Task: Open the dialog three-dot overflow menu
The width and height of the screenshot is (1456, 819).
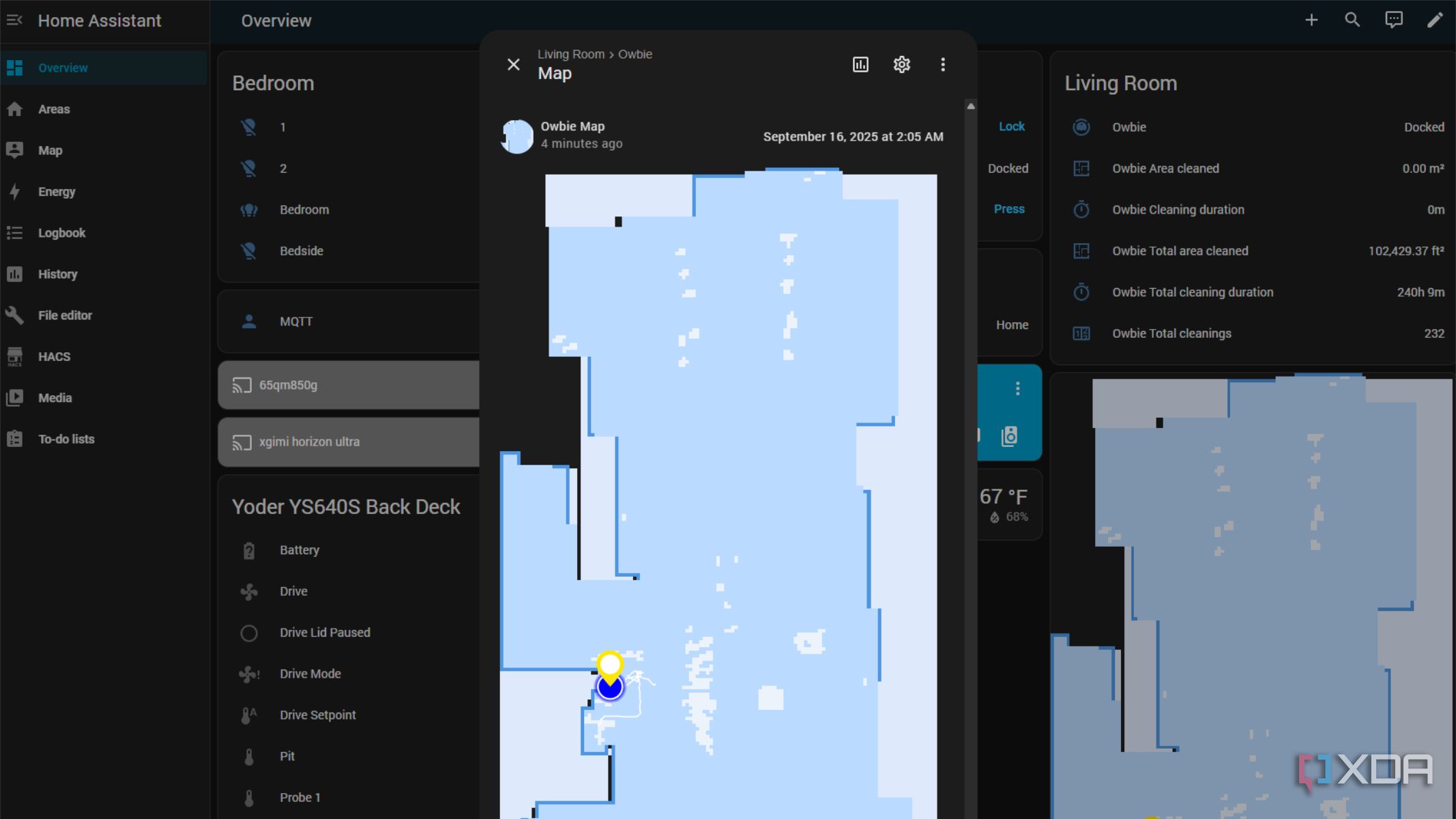Action: click(943, 65)
